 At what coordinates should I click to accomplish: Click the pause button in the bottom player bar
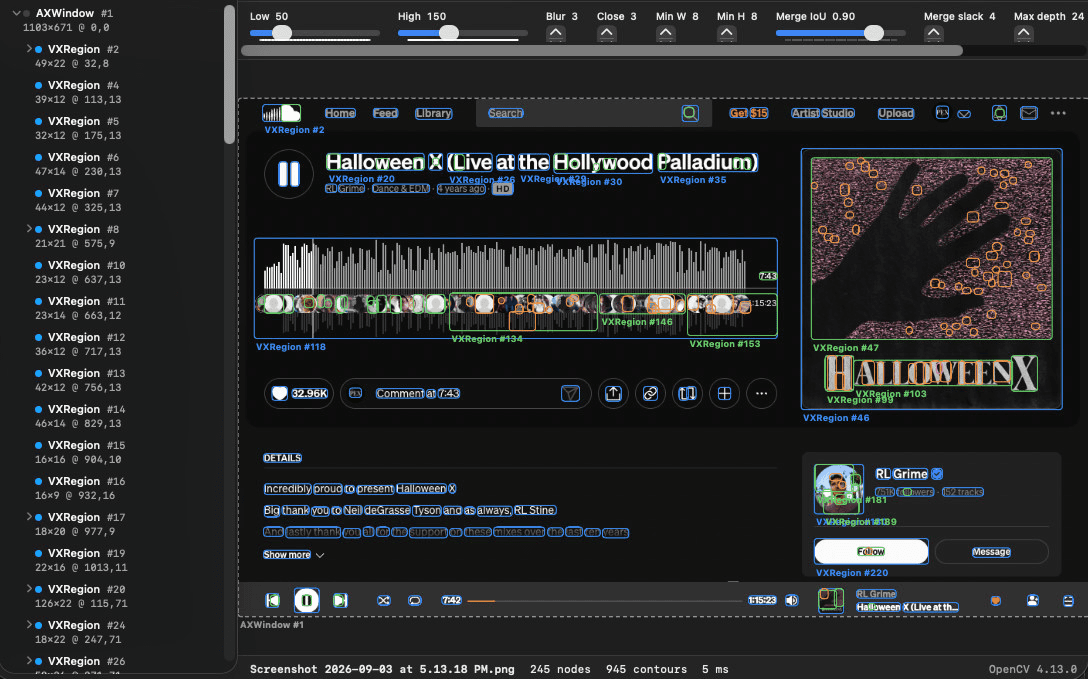[306, 600]
